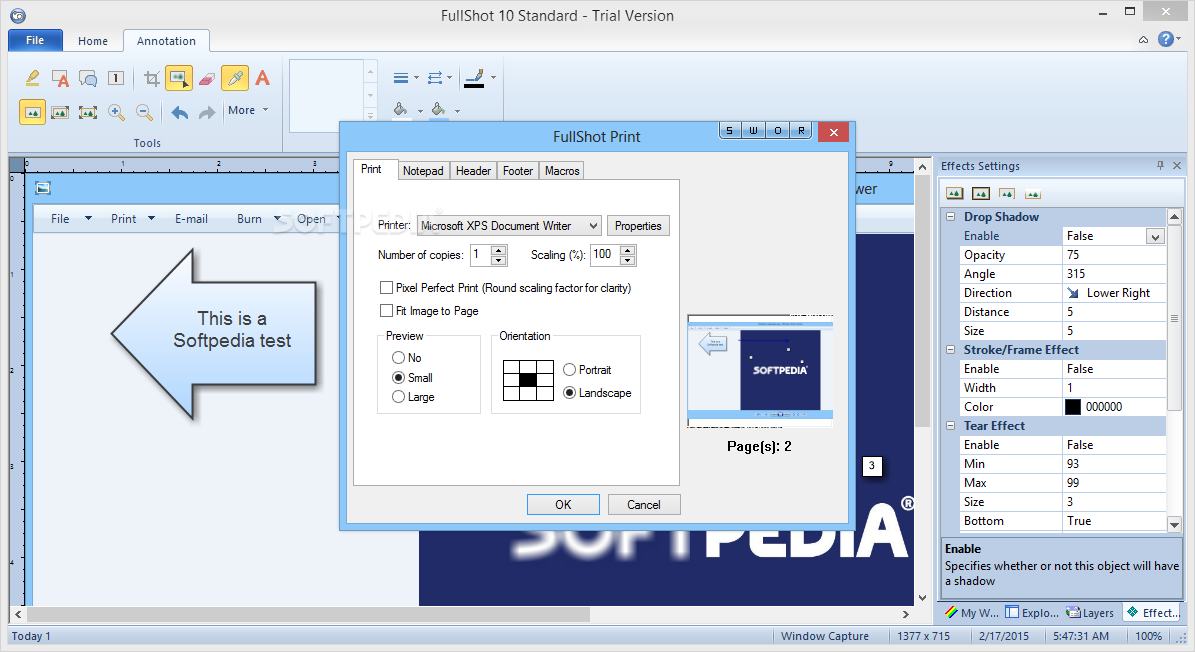Select the crop tool
Image resolution: width=1195 pixels, height=652 pixels.
coord(152,78)
